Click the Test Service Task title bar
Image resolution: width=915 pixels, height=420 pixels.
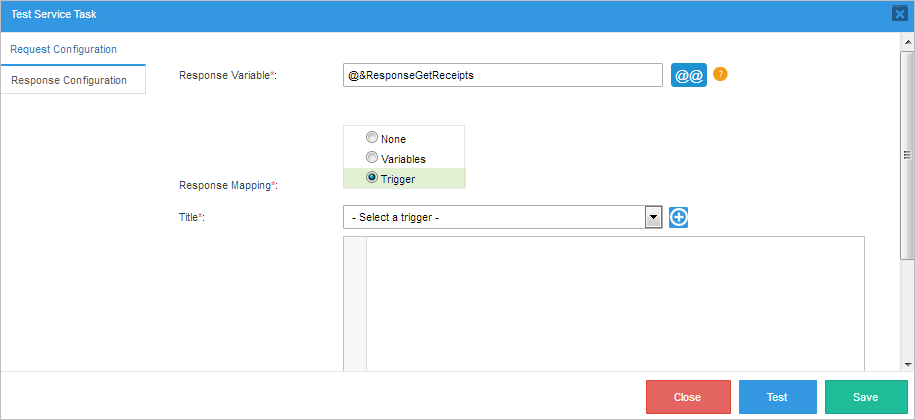tap(400, 14)
